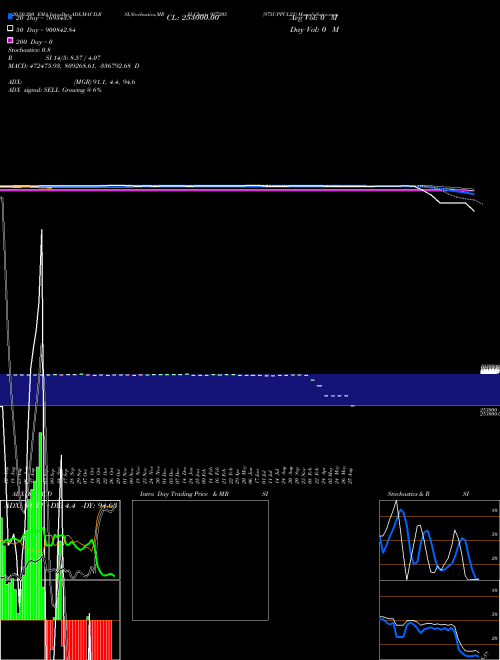Click the ADX line chart panel
Screen dimensions: 500x660
click(60, 540)
